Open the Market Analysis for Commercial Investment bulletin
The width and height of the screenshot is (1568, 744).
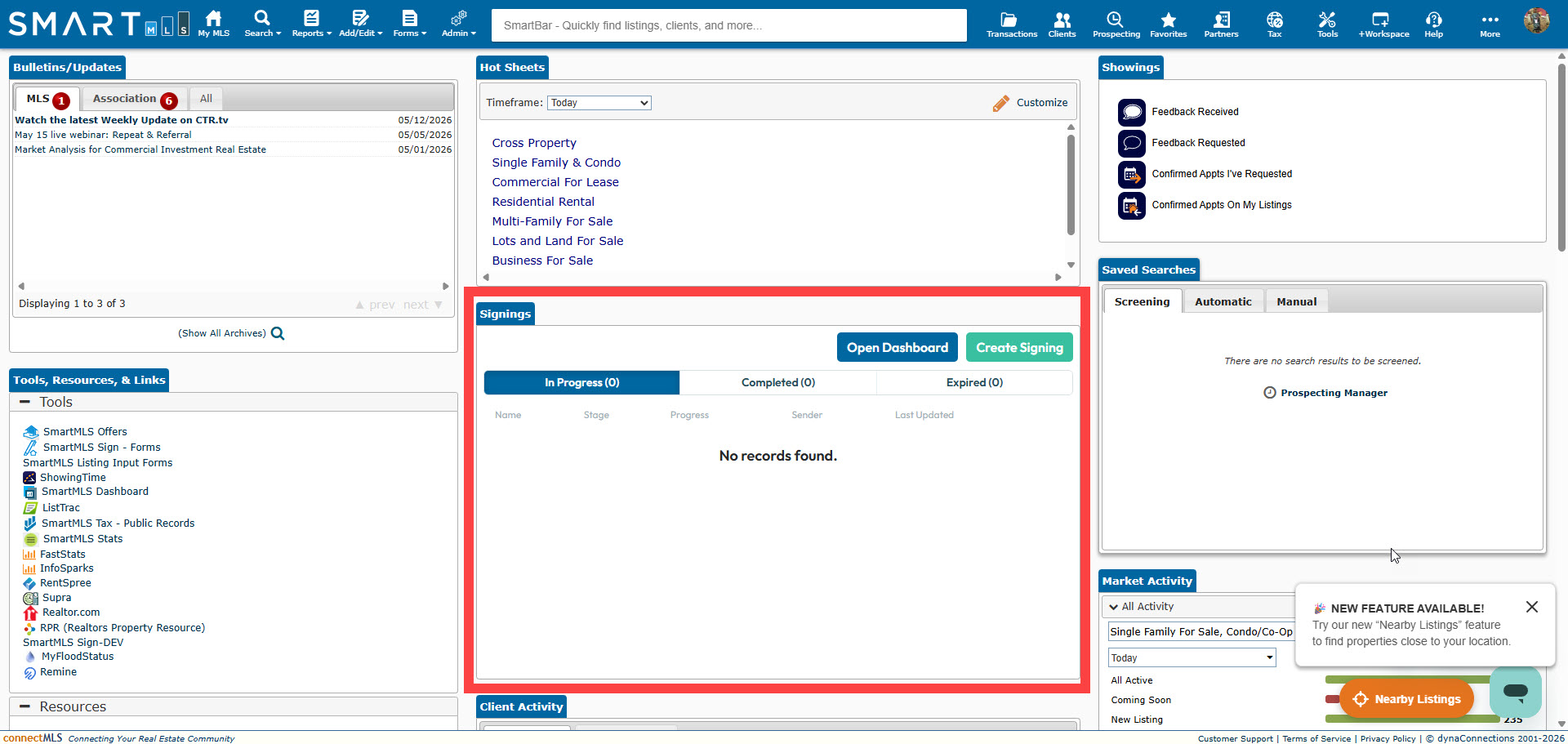140,149
